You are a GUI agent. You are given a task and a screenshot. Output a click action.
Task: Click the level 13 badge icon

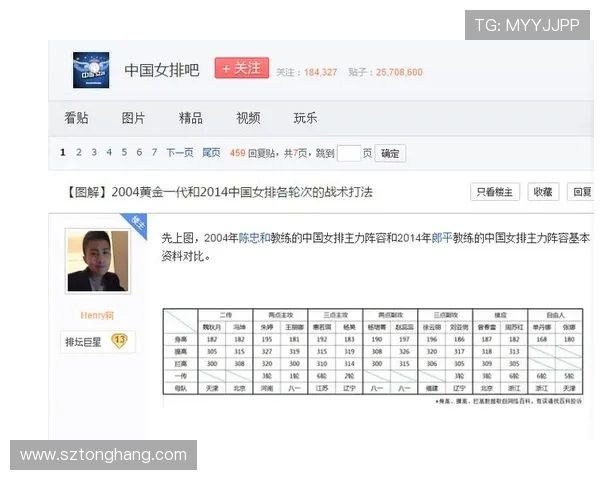[x=119, y=341]
